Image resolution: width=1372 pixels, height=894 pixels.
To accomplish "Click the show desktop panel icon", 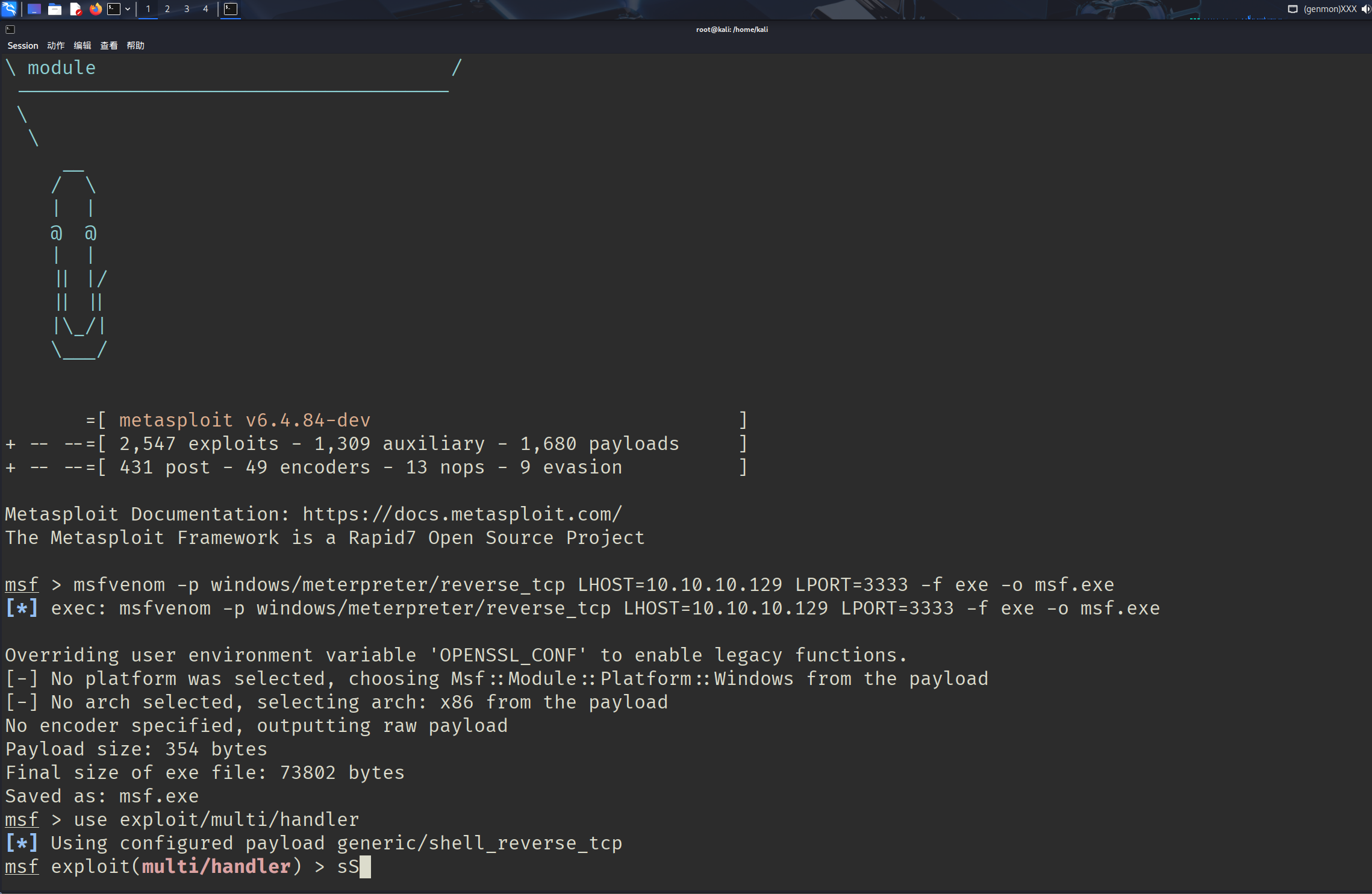I will [34, 9].
